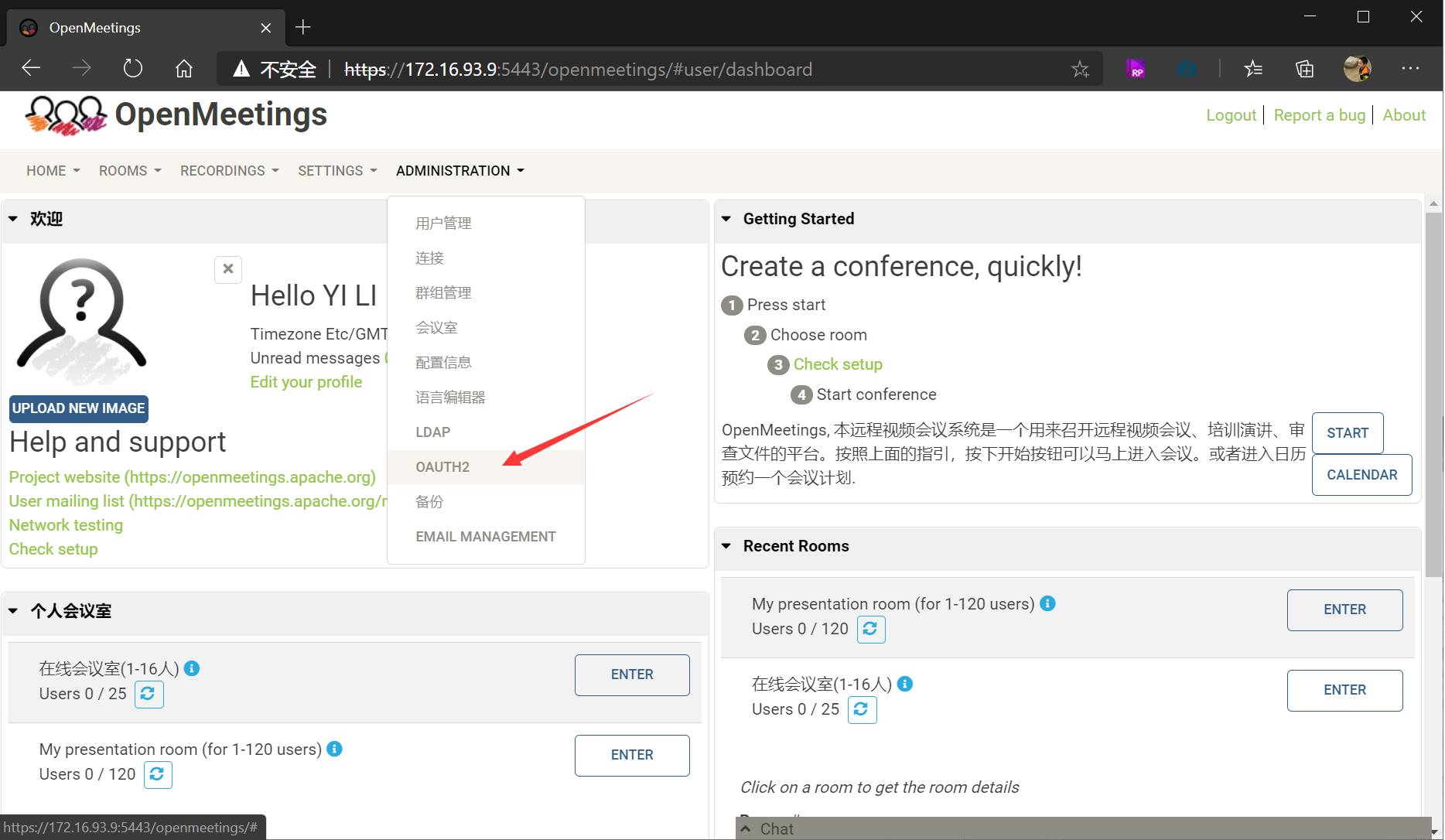Image resolution: width=1445 pixels, height=840 pixels.
Task: Click the browser home icon
Action: coord(184,69)
